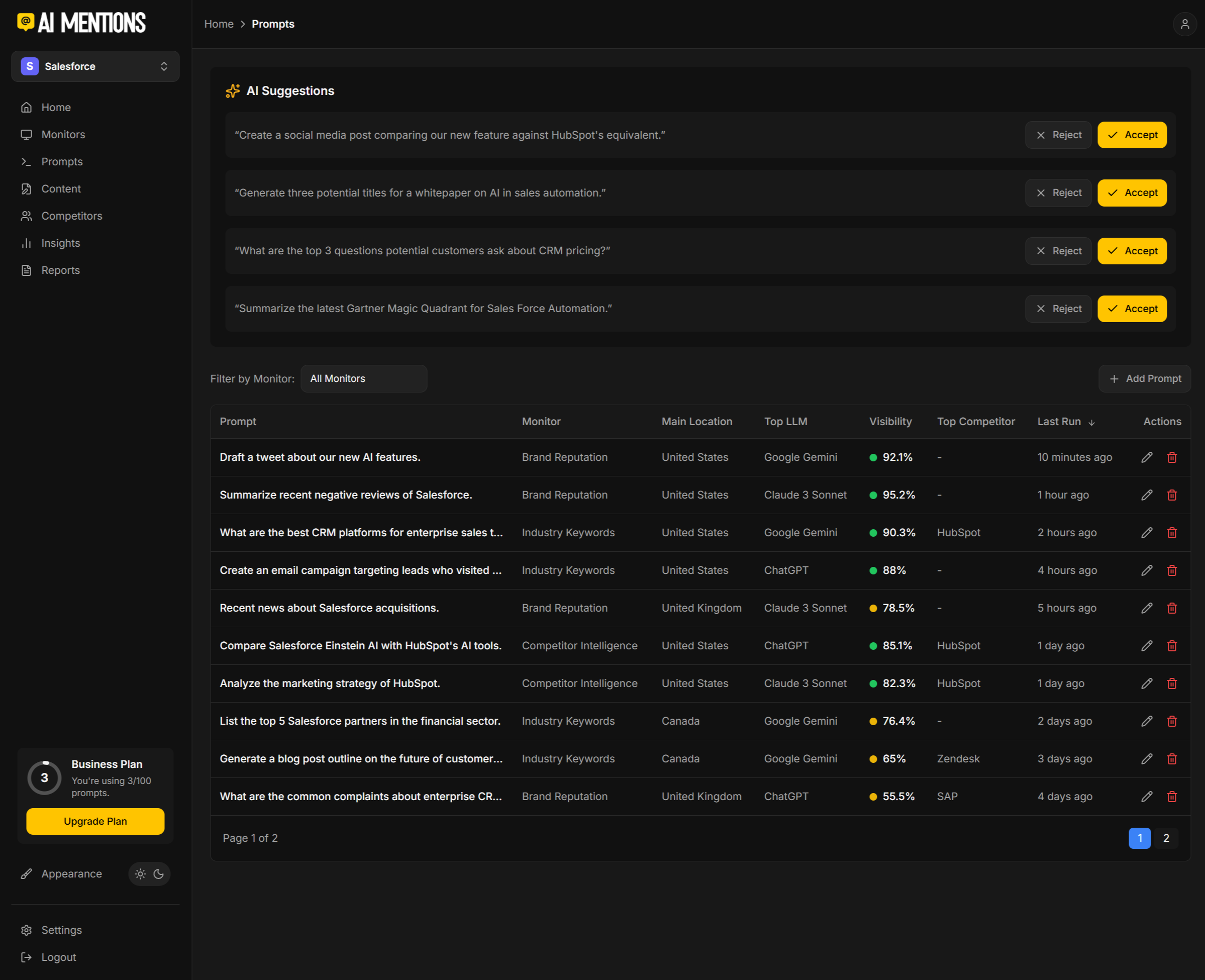Image resolution: width=1205 pixels, height=980 pixels.
Task: Click the prompt usage progress ring
Action: click(45, 778)
